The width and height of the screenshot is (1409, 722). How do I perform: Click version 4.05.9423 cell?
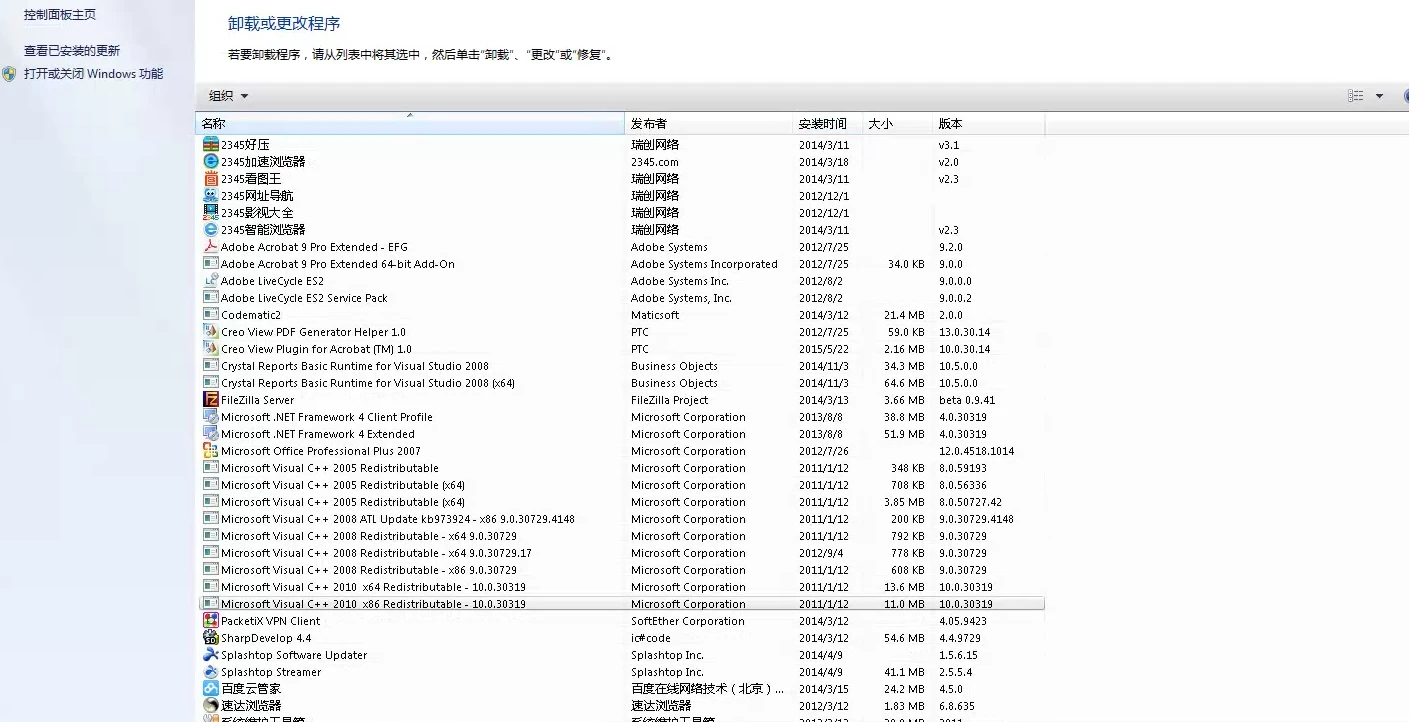click(965, 621)
